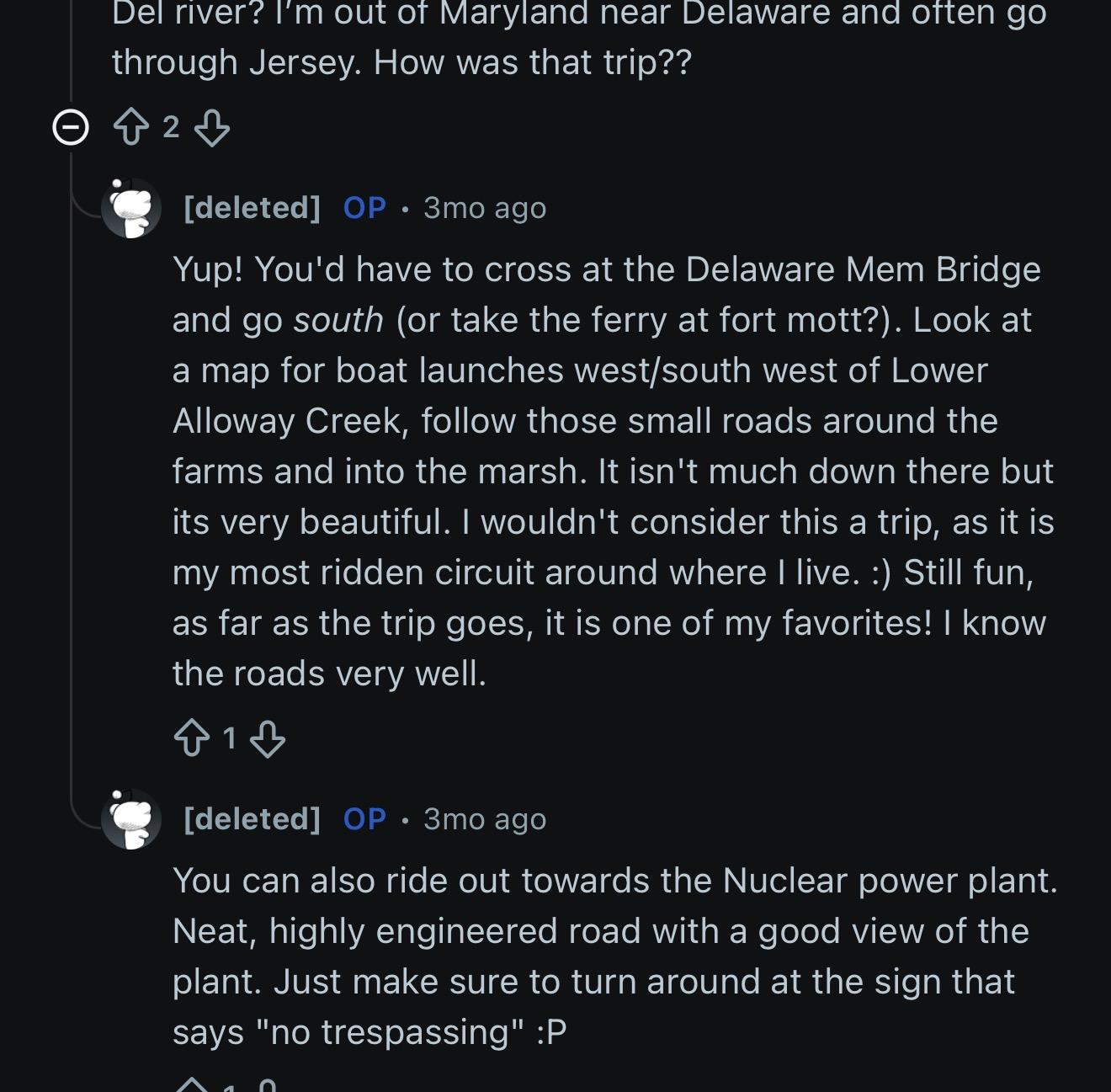
Task: Collapse the thread using the minus icon
Action: (71, 128)
